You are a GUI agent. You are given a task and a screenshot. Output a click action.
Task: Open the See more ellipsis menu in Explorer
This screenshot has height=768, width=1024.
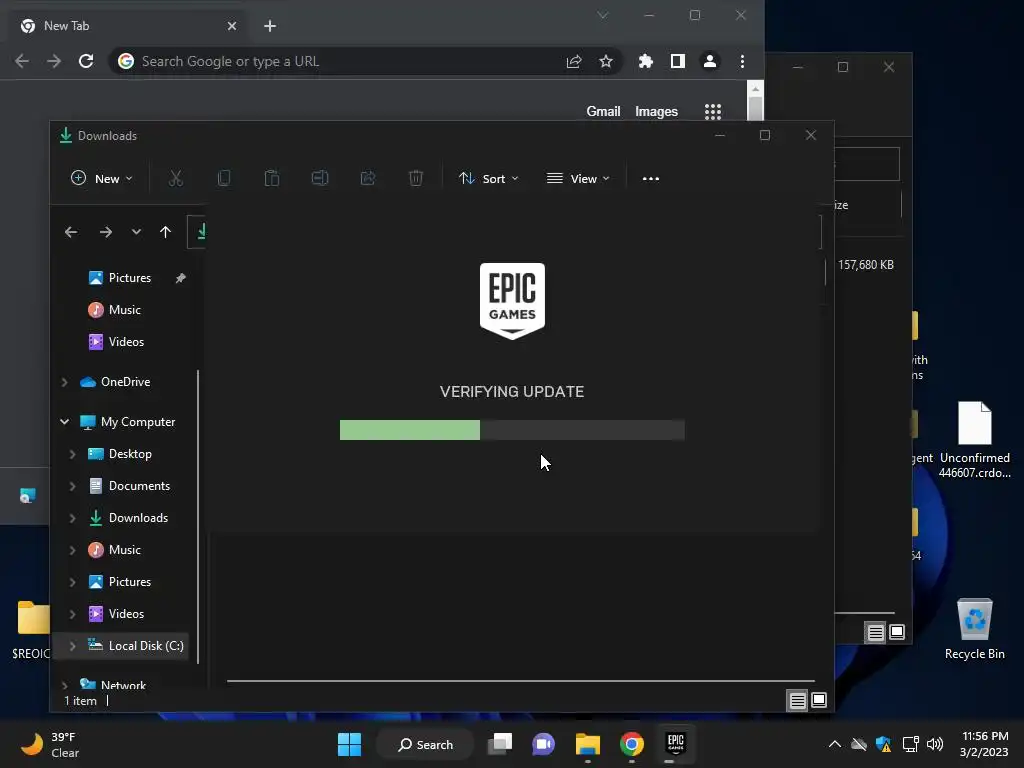pos(650,178)
